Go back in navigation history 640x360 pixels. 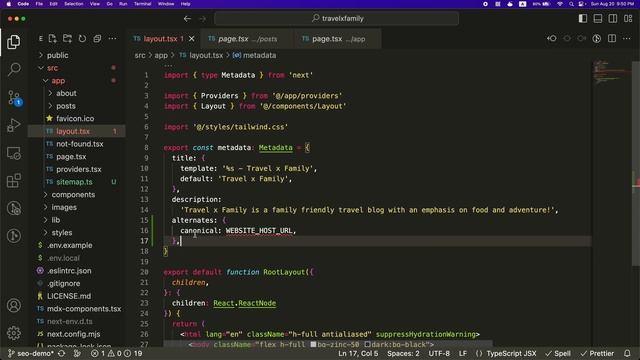point(187,19)
